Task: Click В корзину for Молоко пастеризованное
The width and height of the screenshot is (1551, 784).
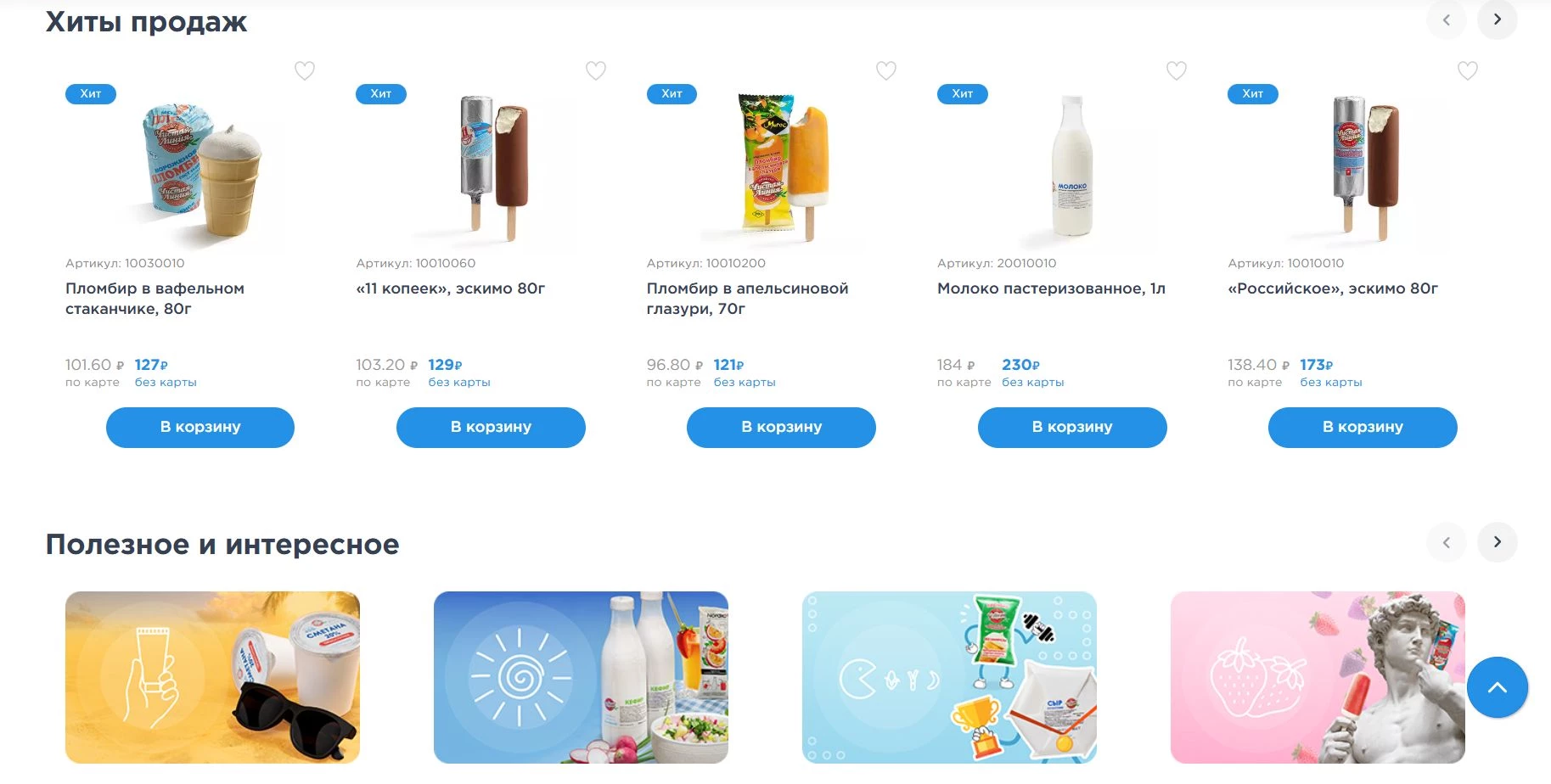Action: [x=1072, y=427]
